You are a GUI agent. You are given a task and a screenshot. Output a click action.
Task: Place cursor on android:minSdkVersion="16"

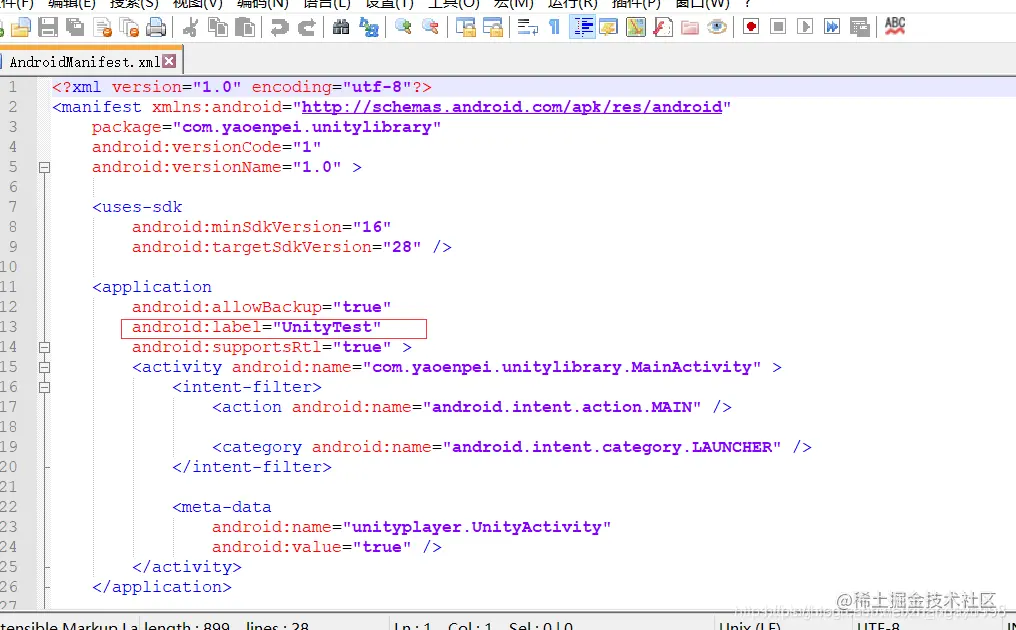(261, 228)
